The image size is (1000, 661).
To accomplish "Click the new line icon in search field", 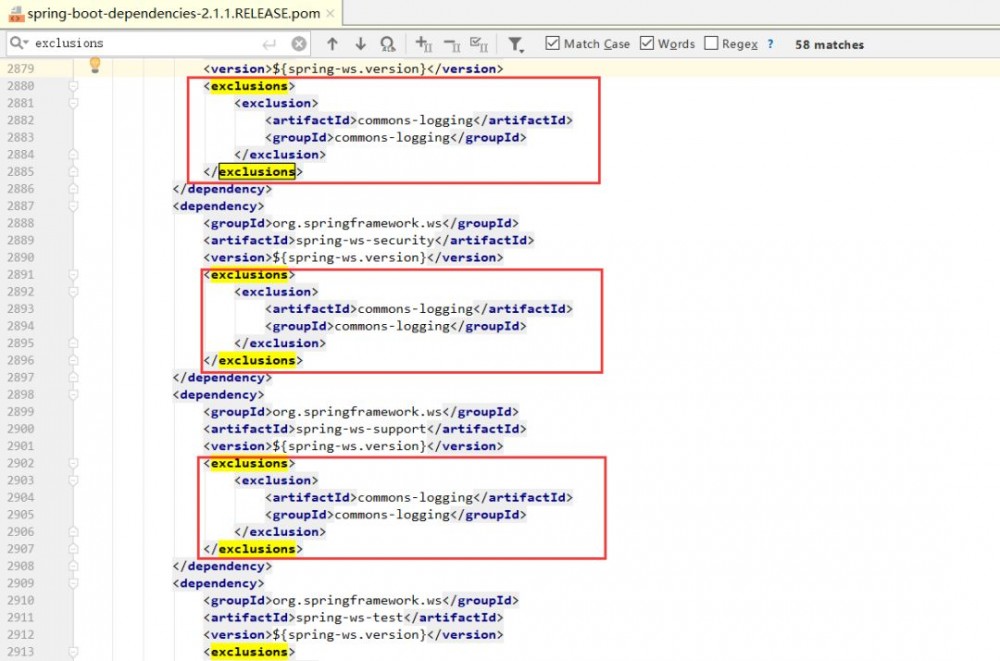I will [269, 43].
